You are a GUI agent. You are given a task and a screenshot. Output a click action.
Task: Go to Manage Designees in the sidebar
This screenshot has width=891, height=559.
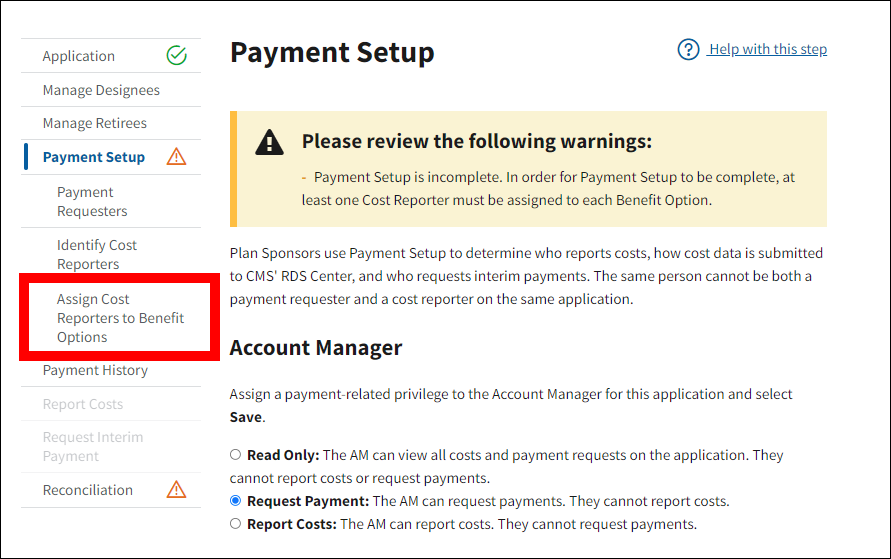pos(101,90)
